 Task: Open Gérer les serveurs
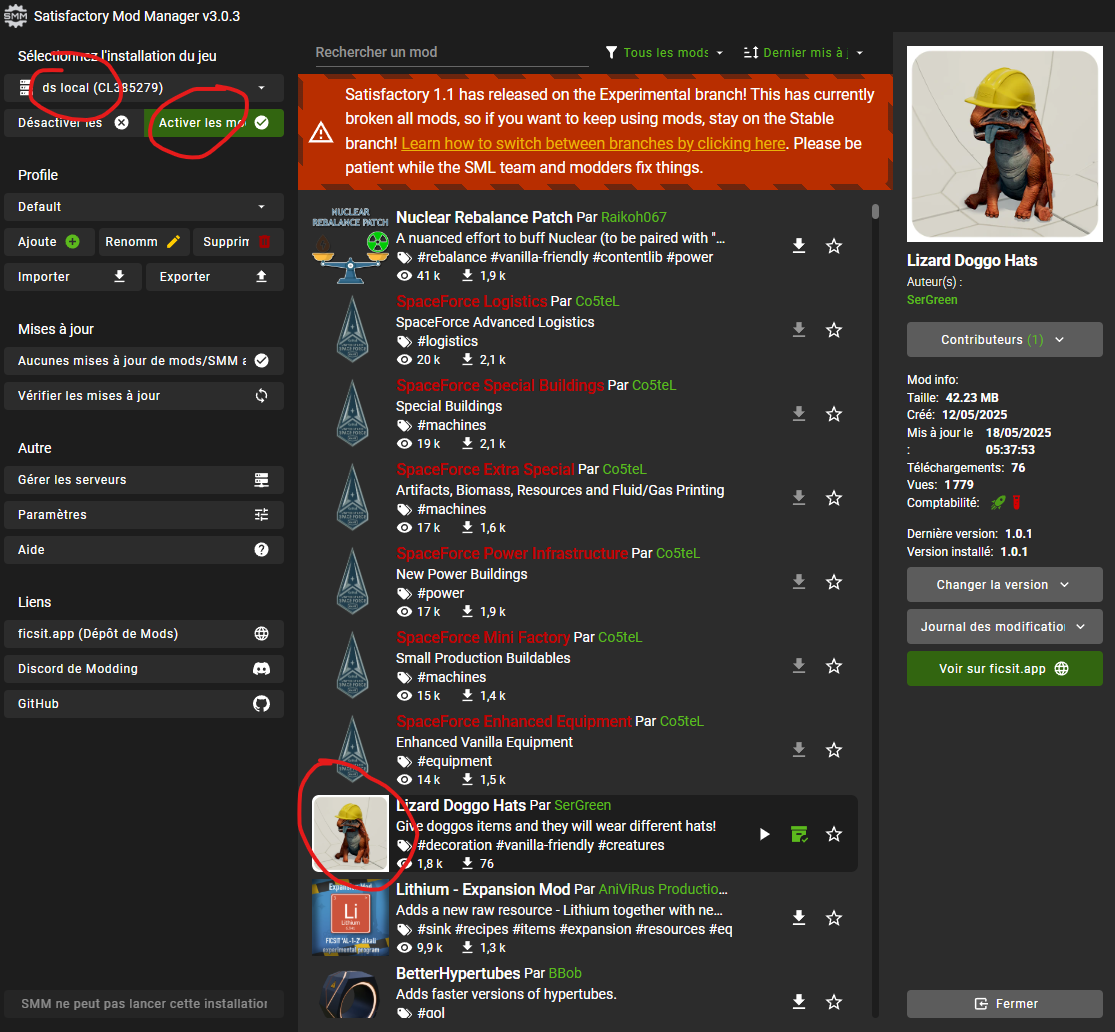pyautogui.click(x=144, y=479)
